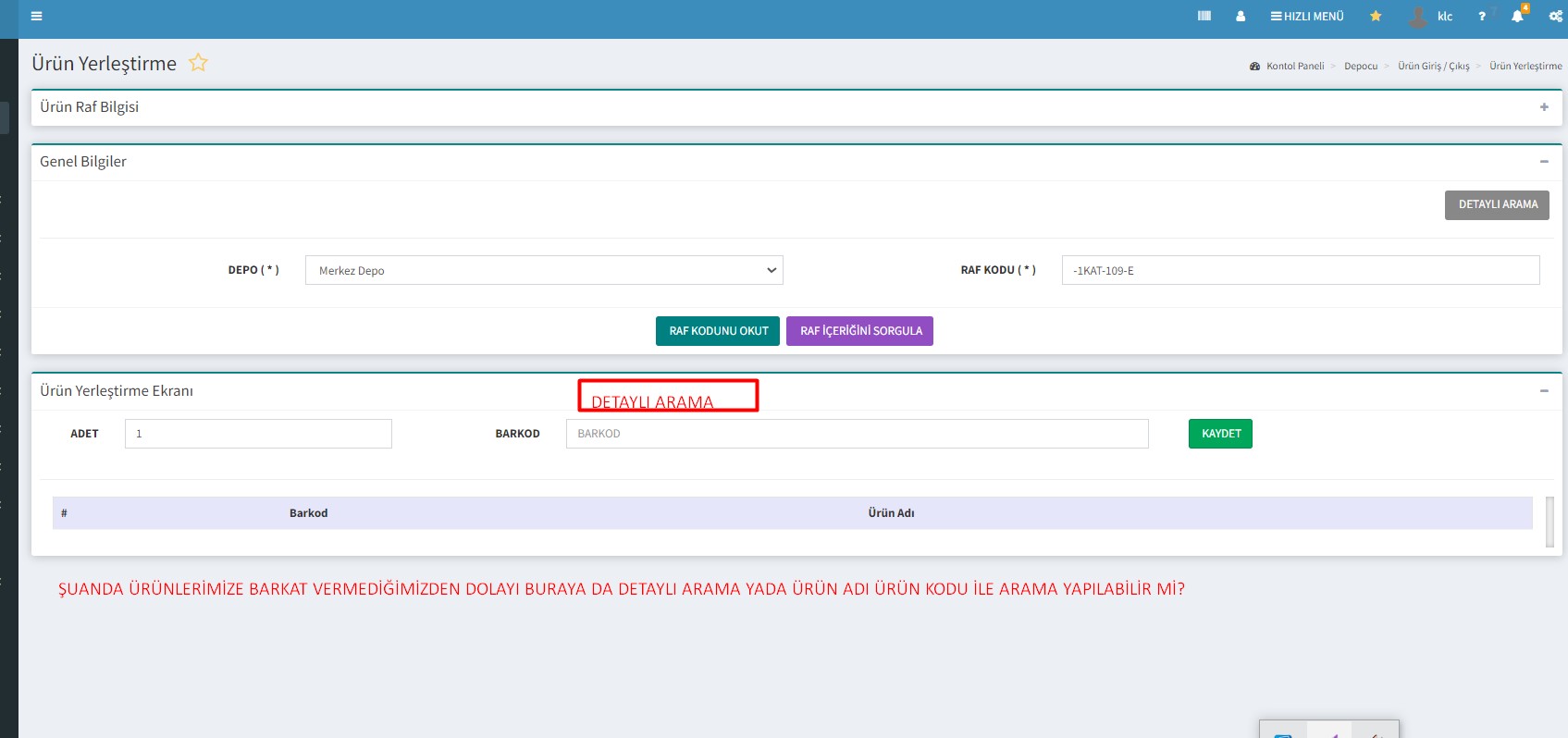The height and width of the screenshot is (738, 1568).
Task: Open the user profile icon
Action: coord(1241,16)
